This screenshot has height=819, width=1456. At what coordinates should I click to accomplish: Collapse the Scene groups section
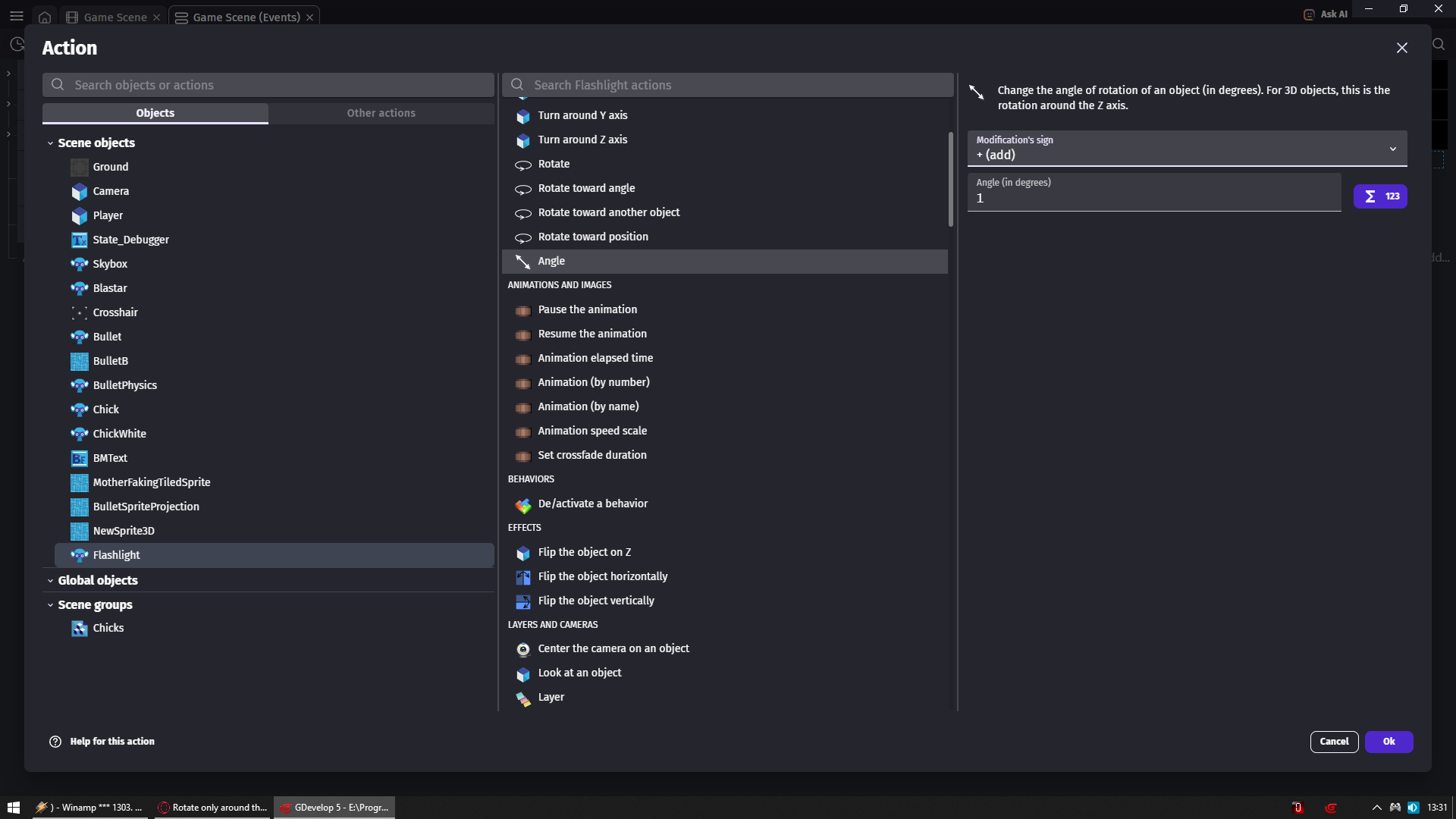click(x=51, y=605)
